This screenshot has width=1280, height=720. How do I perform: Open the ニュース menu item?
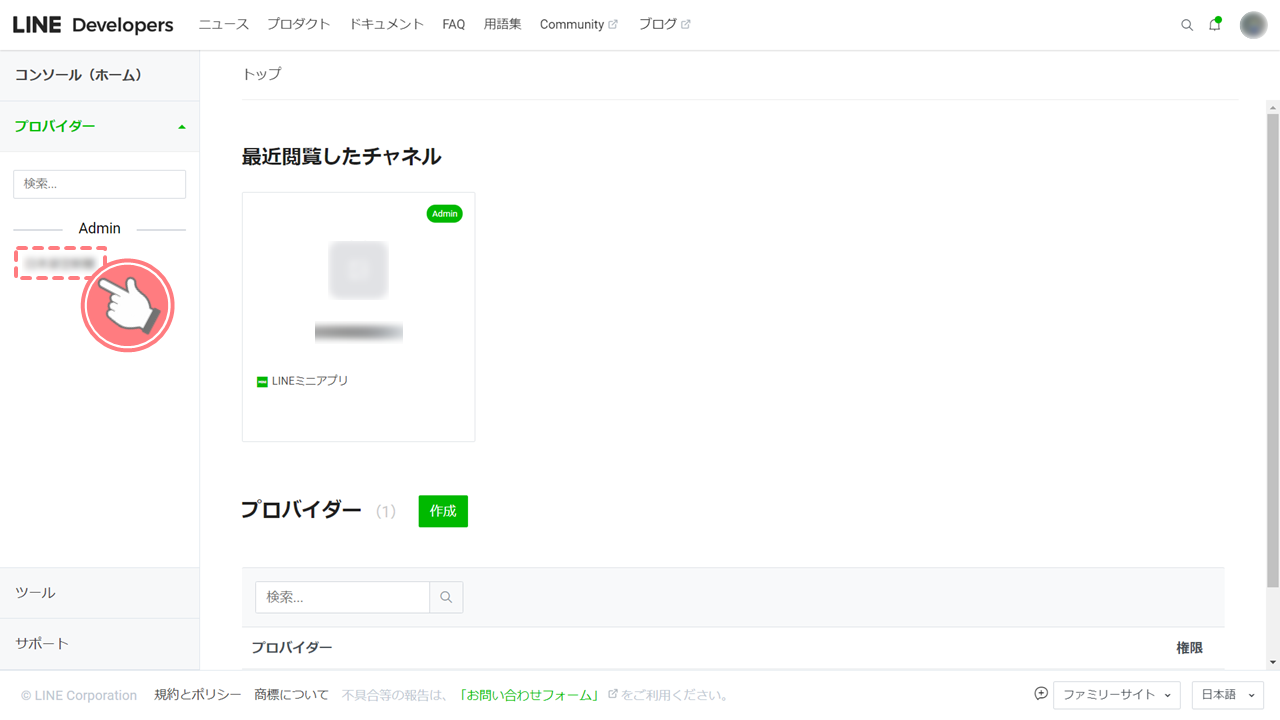tap(223, 24)
